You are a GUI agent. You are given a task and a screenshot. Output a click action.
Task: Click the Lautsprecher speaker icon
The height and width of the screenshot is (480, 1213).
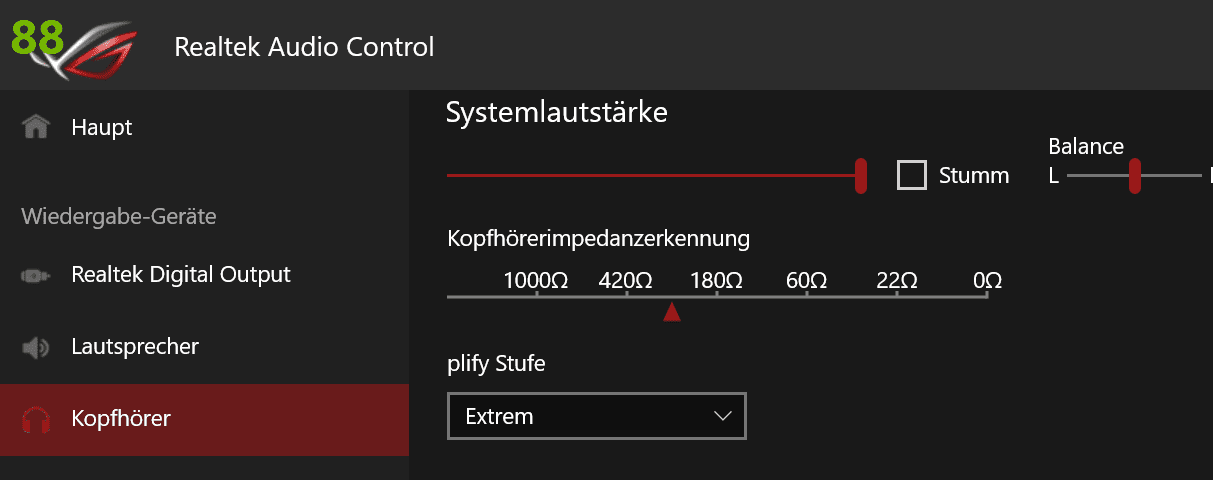36,348
